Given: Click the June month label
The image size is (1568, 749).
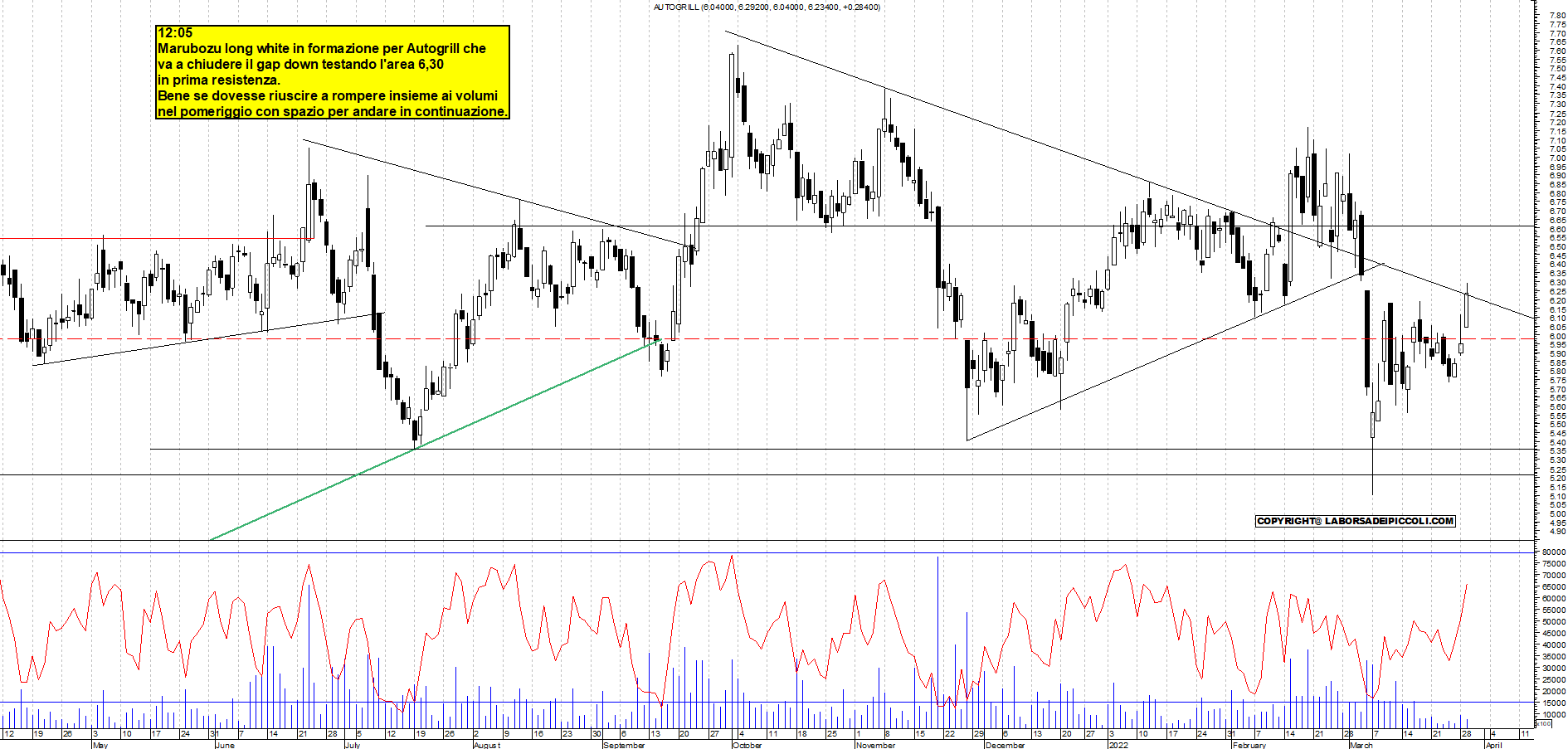Looking at the screenshot, I should (x=225, y=745).
